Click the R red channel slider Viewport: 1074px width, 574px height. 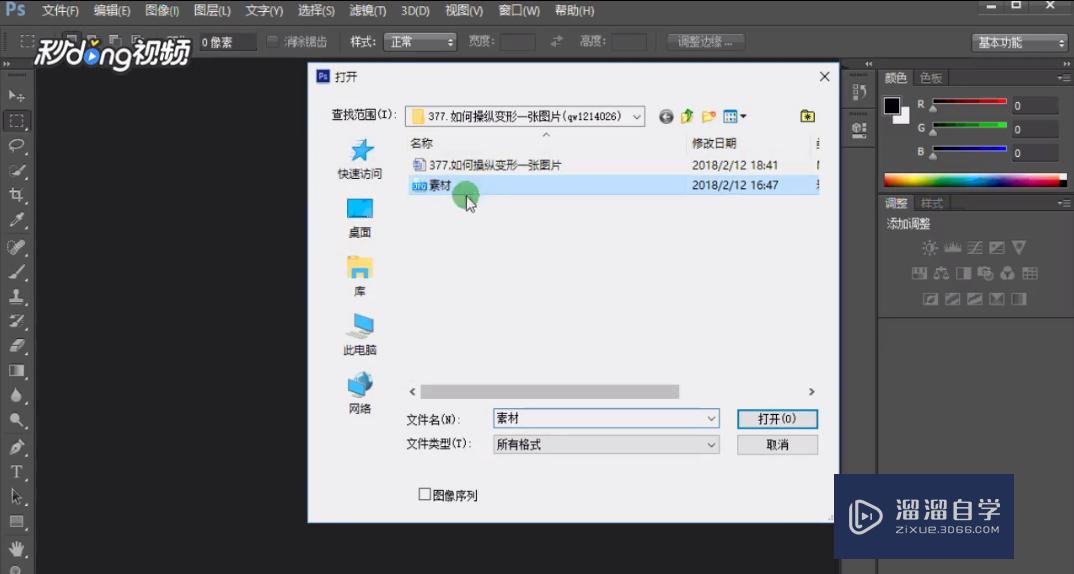969,101
